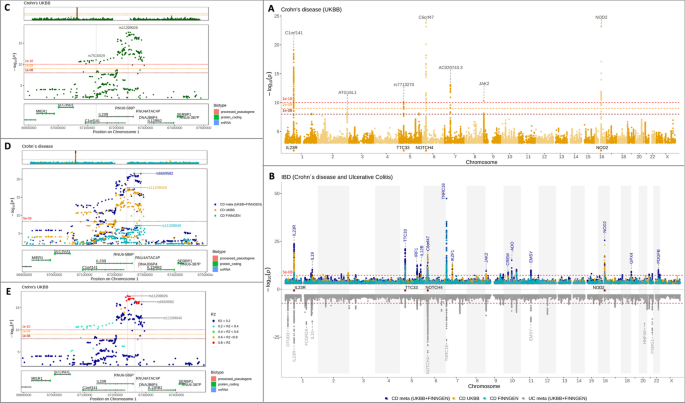Click the Chromosome axis title in panel A
The height and width of the screenshot is (403, 685).
pyautogui.click(x=481, y=162)
